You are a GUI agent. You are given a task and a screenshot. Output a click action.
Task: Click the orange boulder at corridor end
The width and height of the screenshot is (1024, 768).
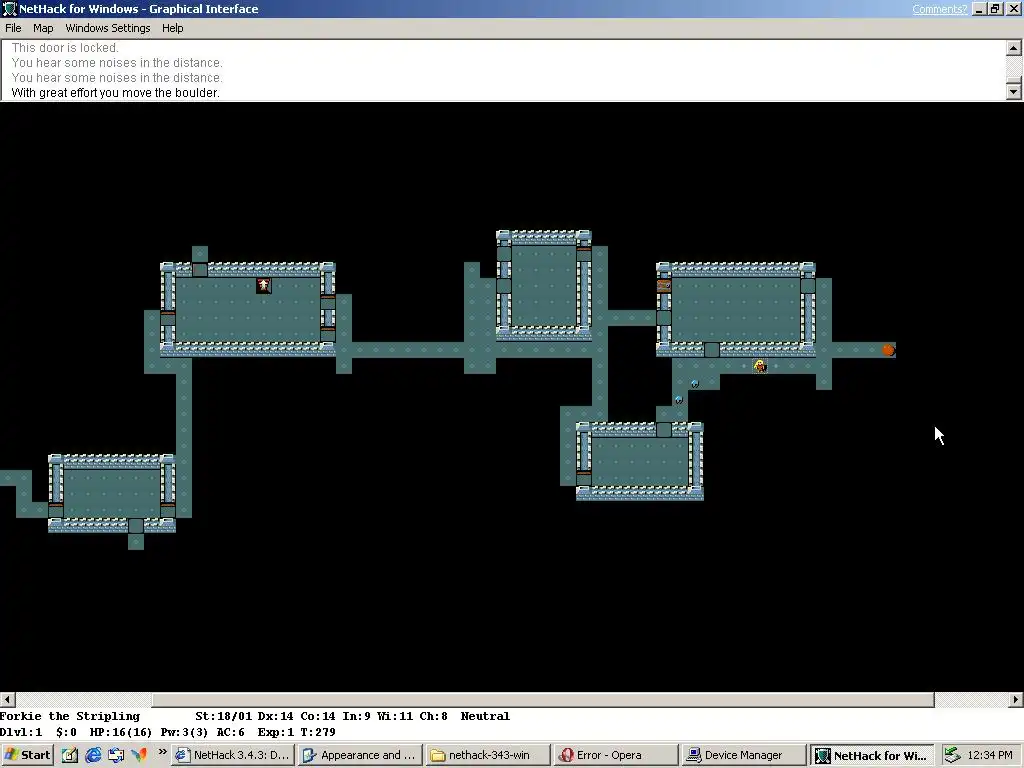[x=888, y=350]
